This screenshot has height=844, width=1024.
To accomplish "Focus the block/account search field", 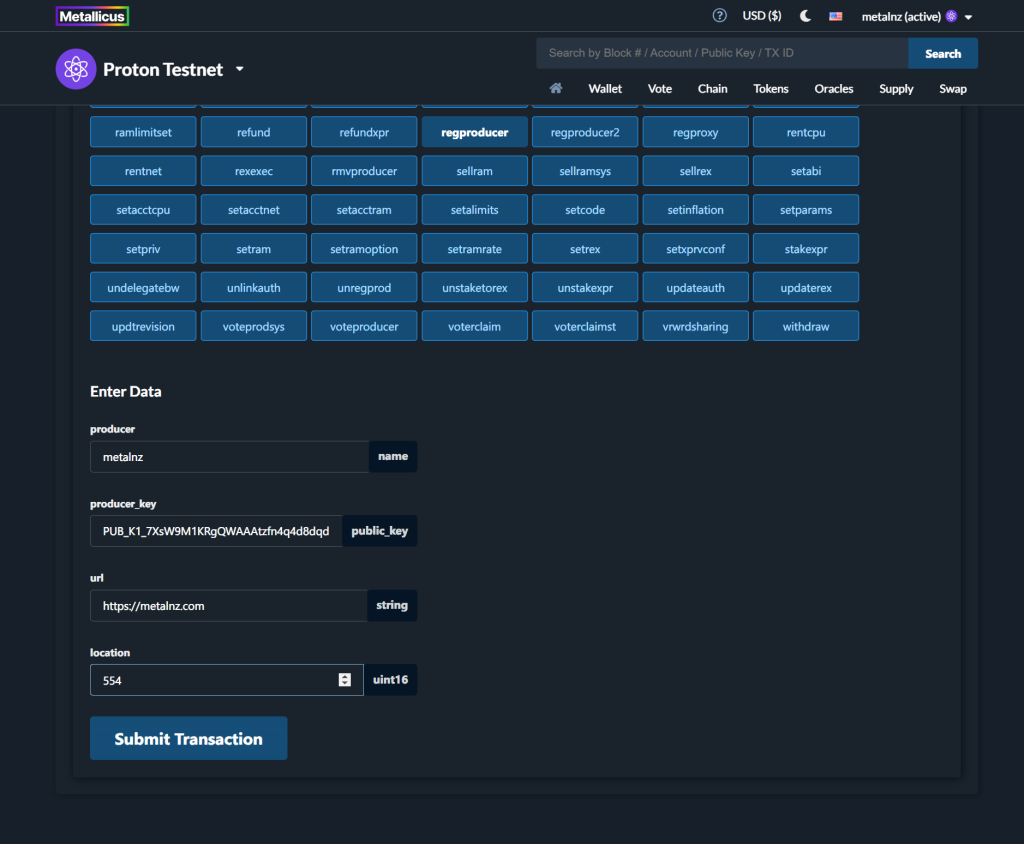I will (722, 54).
